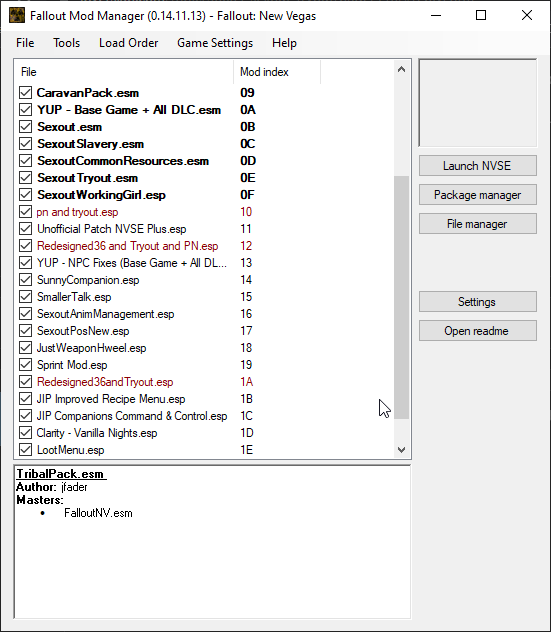Toggle the JustWeaponHweel.esp checkbox

pos(25,348)
